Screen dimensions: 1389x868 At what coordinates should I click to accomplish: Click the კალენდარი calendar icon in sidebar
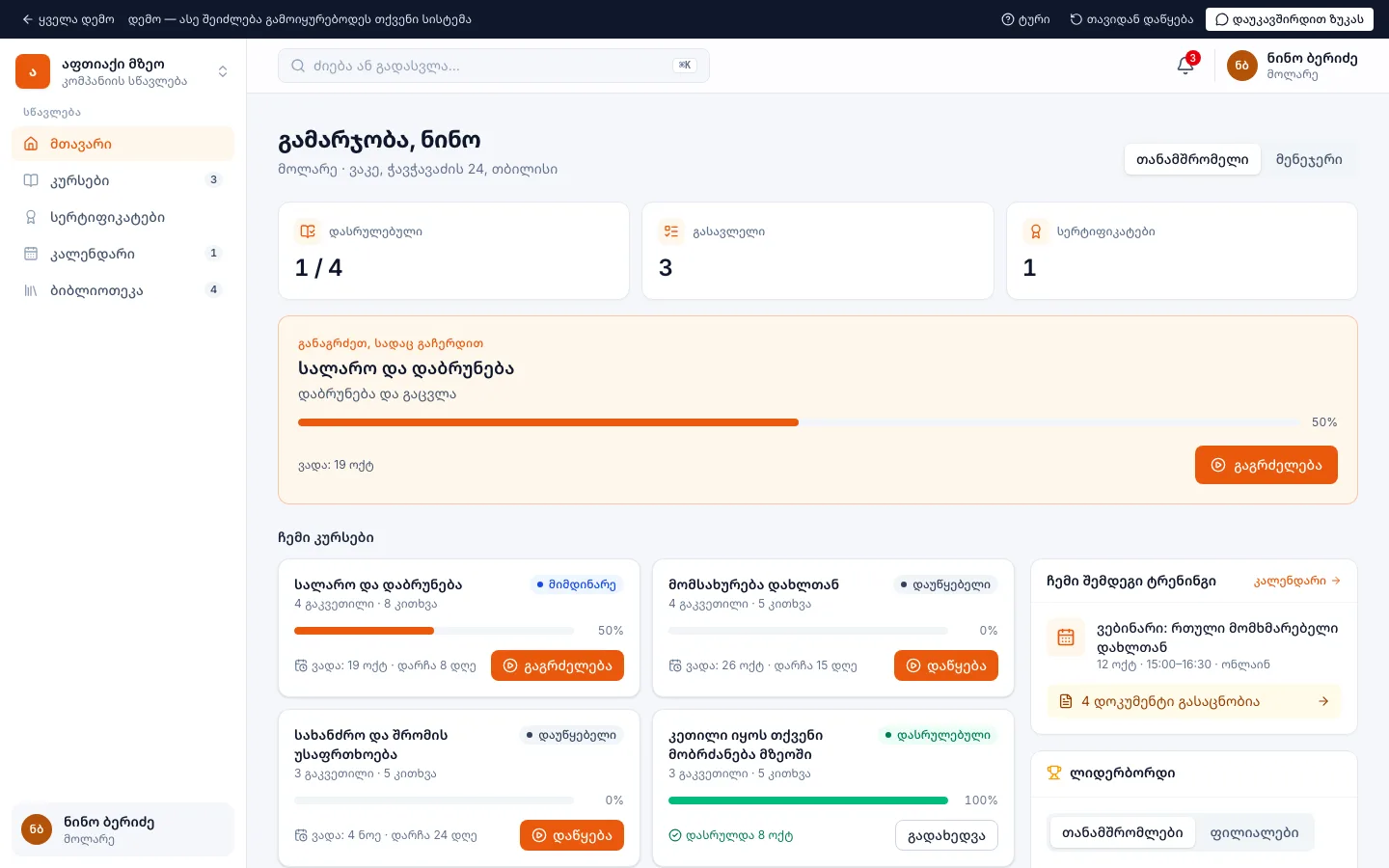click(x=31, y=254)
